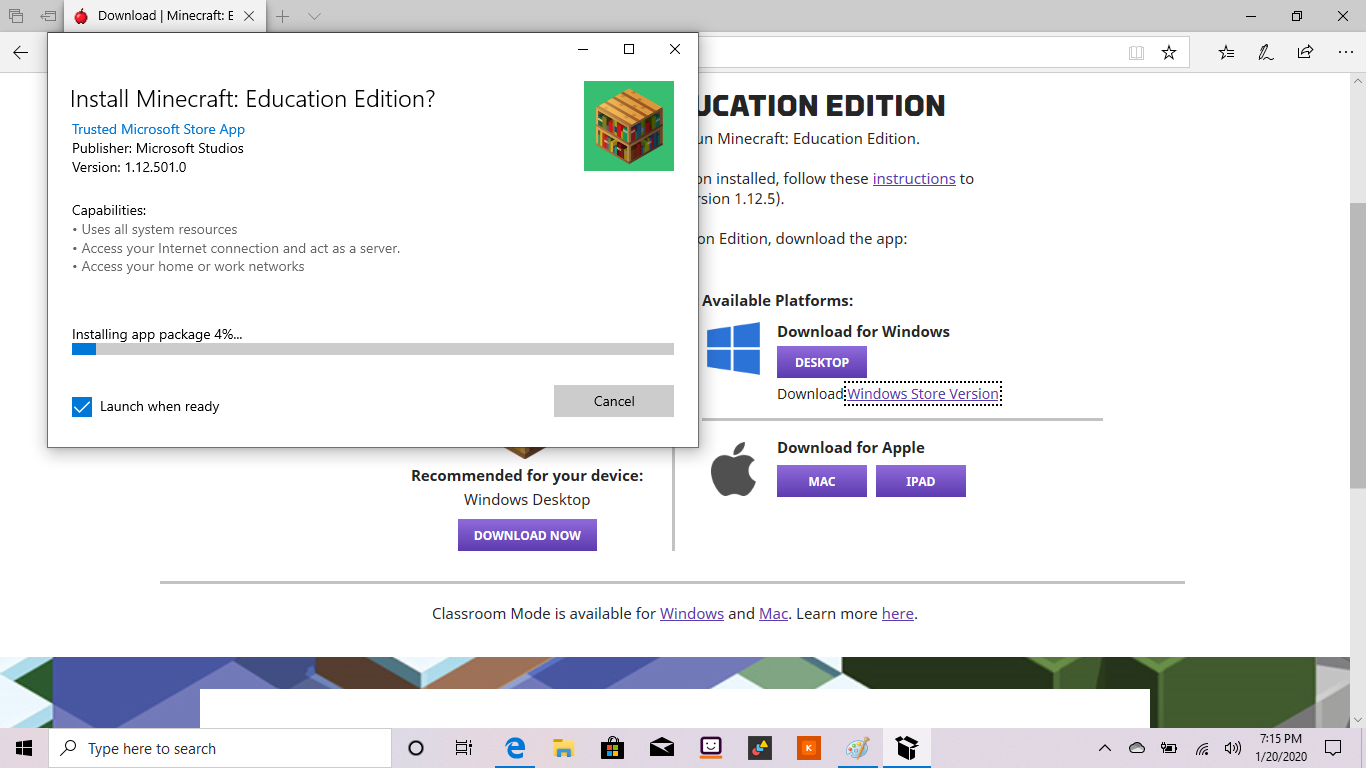The width and height of the screenshot is (1366, 768).
Task: Click the Apple logo icon on page
Action: [734, 470]
